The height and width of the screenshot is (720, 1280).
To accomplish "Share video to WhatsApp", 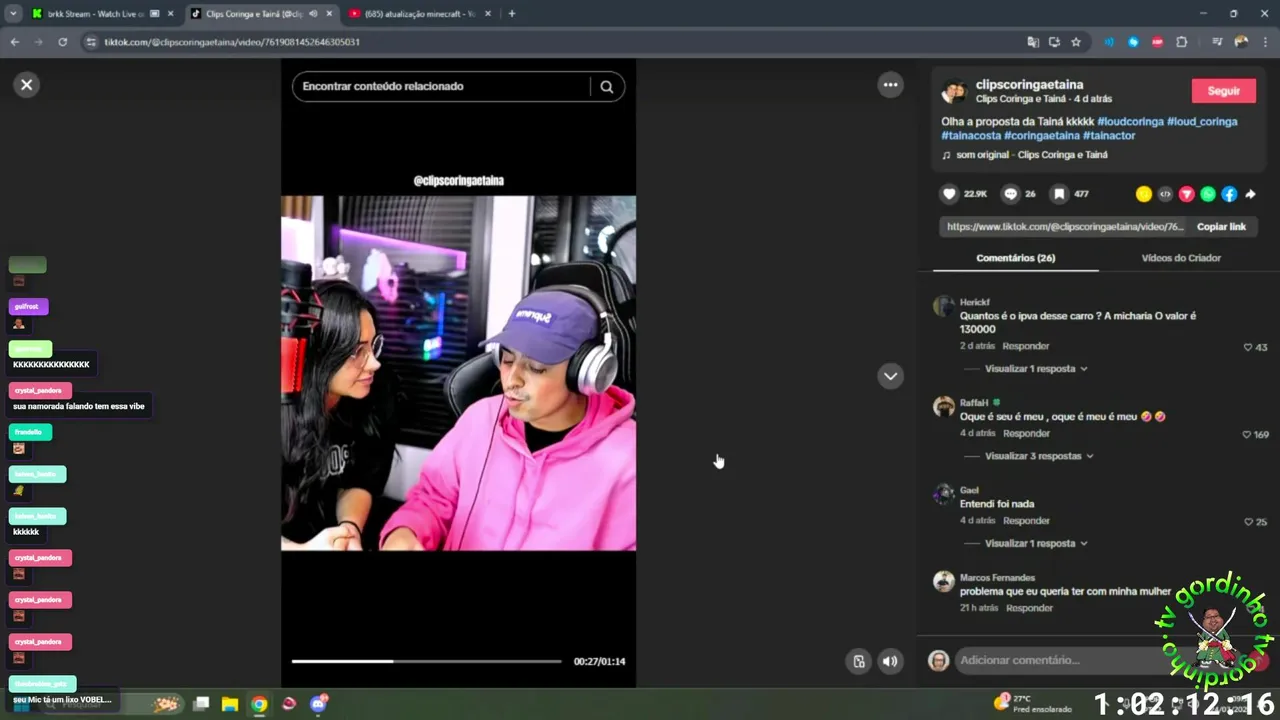I will [x=1208, y=194].
